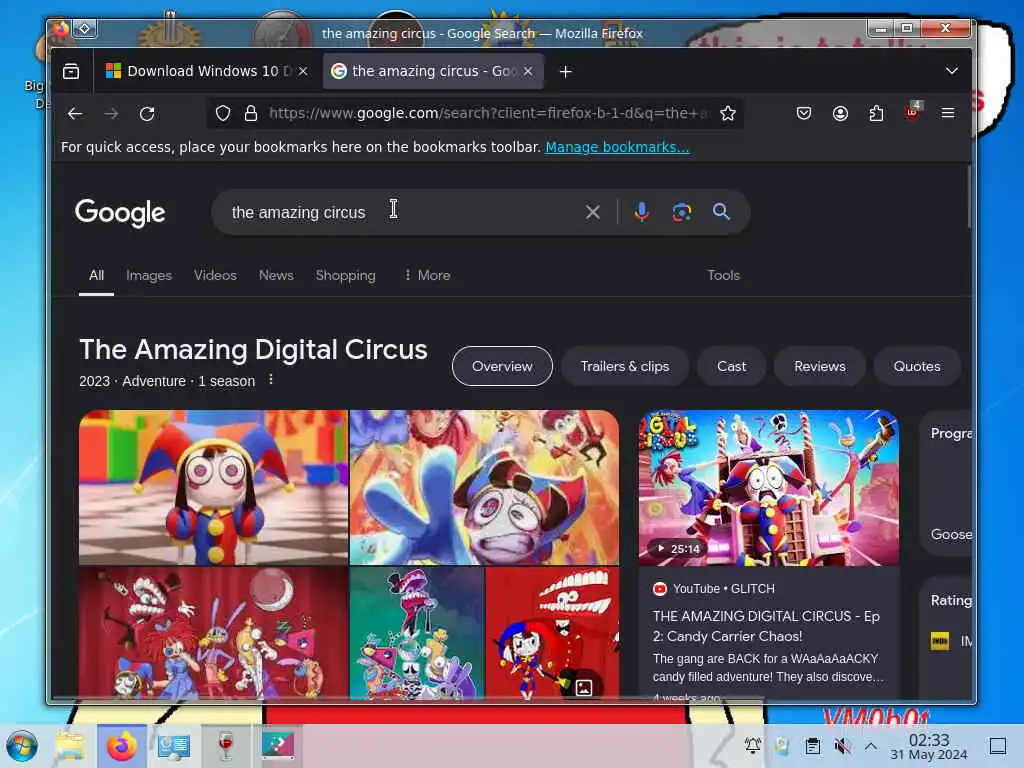1024x768 pixels.
Task: Open the Reviews chip
Action: (820, 366)
